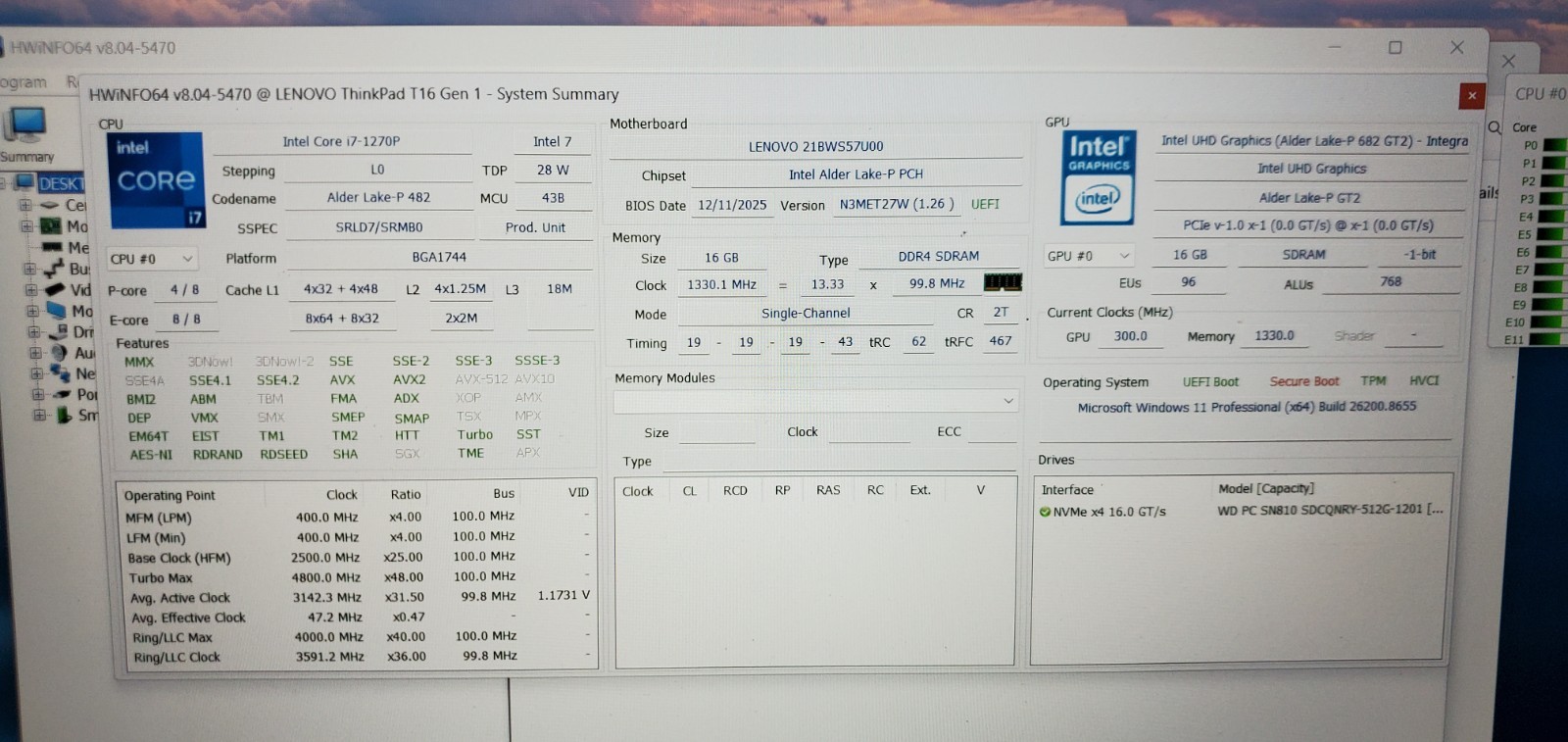The width and height of the screenshot is (1568, 742).
Task: Click the 'Intel Core i7-1270P' CPU name field
Action: coord(342,142)
